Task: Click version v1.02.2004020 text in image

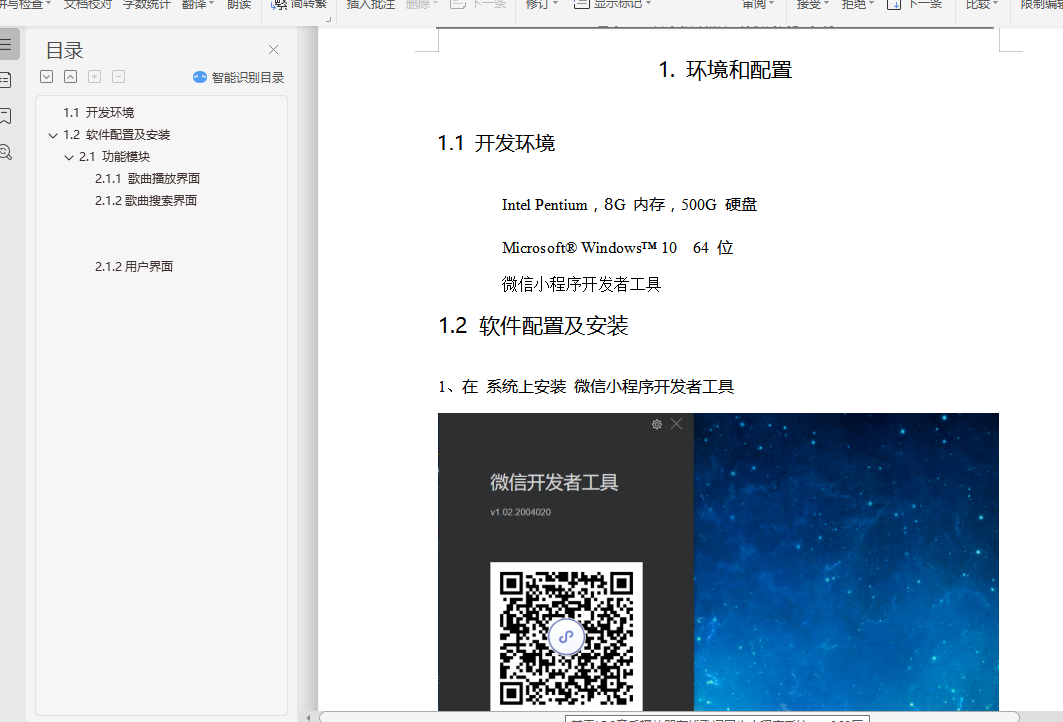Action: tap(521, 512)
